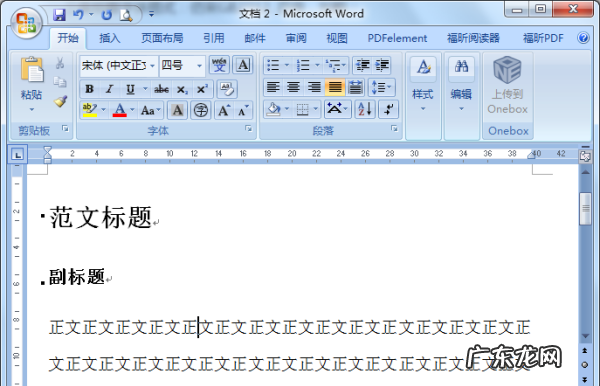Viewport: 600px width, 386px height.
Task: Switch to the 页面布局 tab
Action: [162, 38]
